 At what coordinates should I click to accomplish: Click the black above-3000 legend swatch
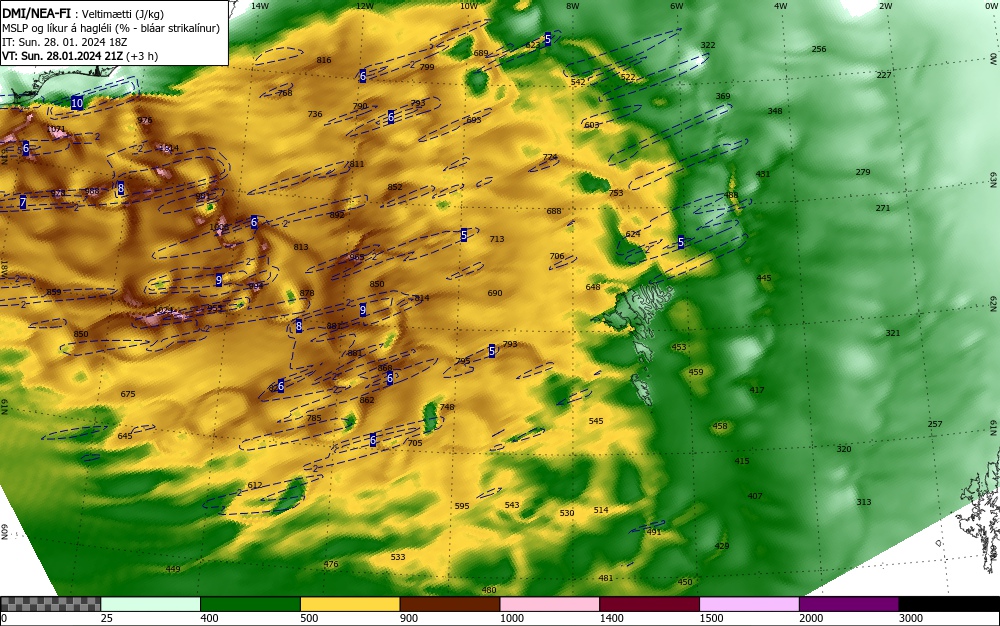(949, 604)
